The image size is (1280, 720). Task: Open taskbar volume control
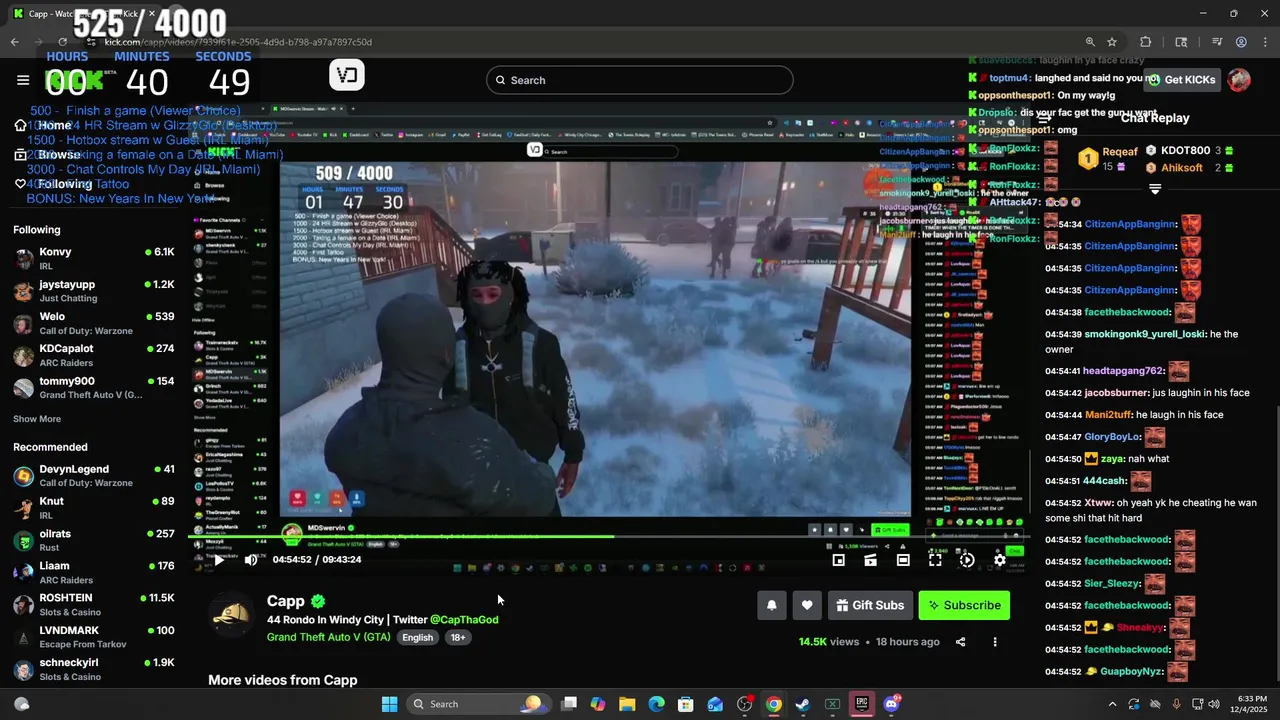click(x=1213, y=704)
